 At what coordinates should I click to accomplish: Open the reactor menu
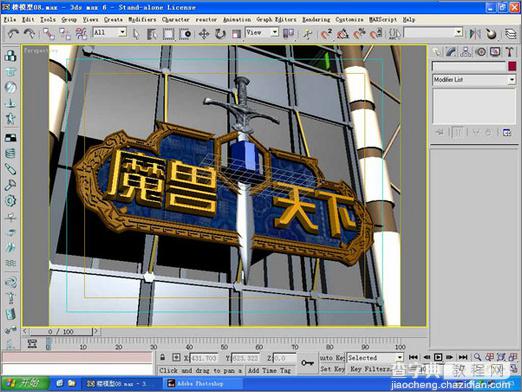coord(206,20)
